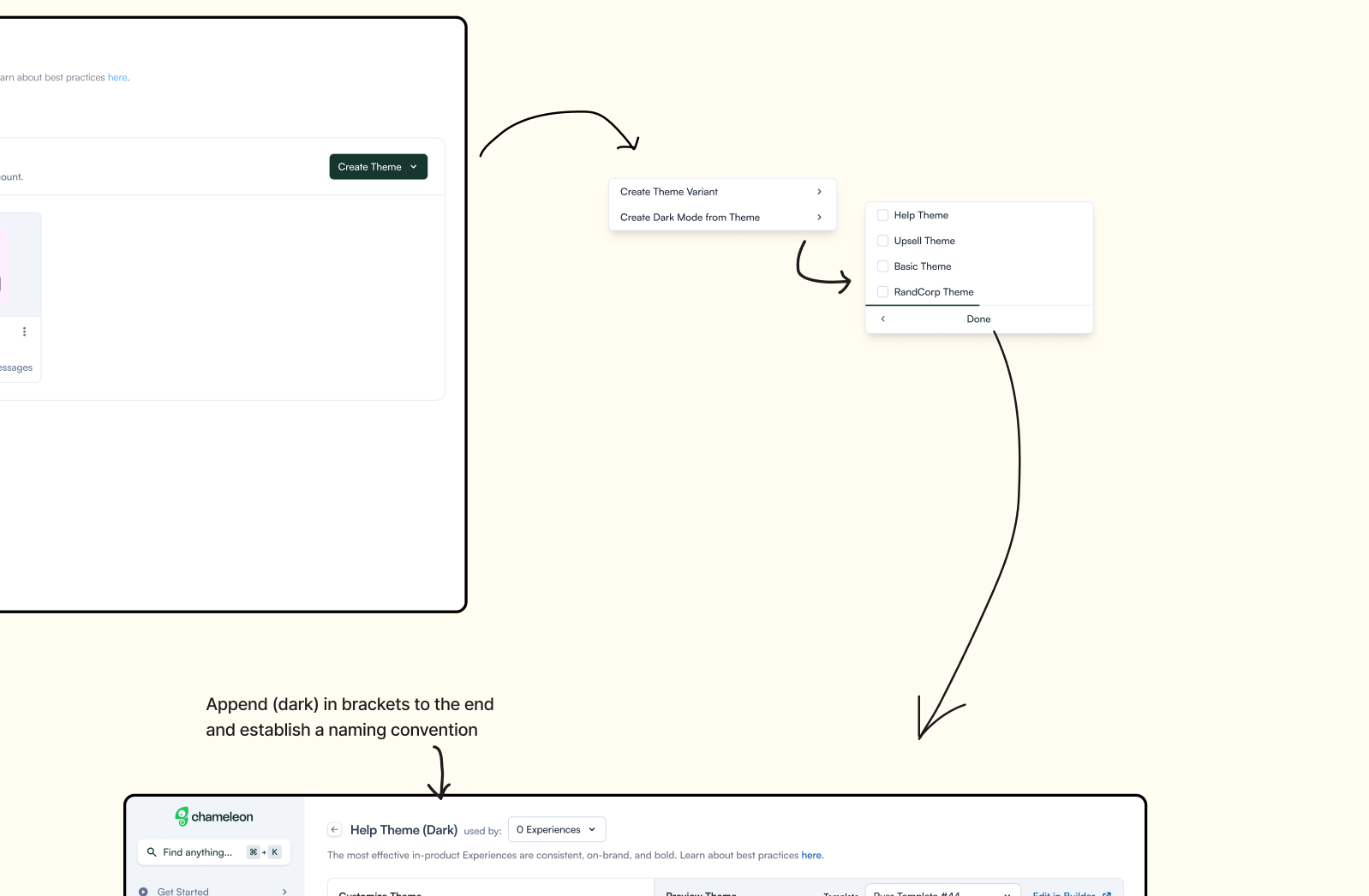Click the Chameleon logo icon

point(182,816)
